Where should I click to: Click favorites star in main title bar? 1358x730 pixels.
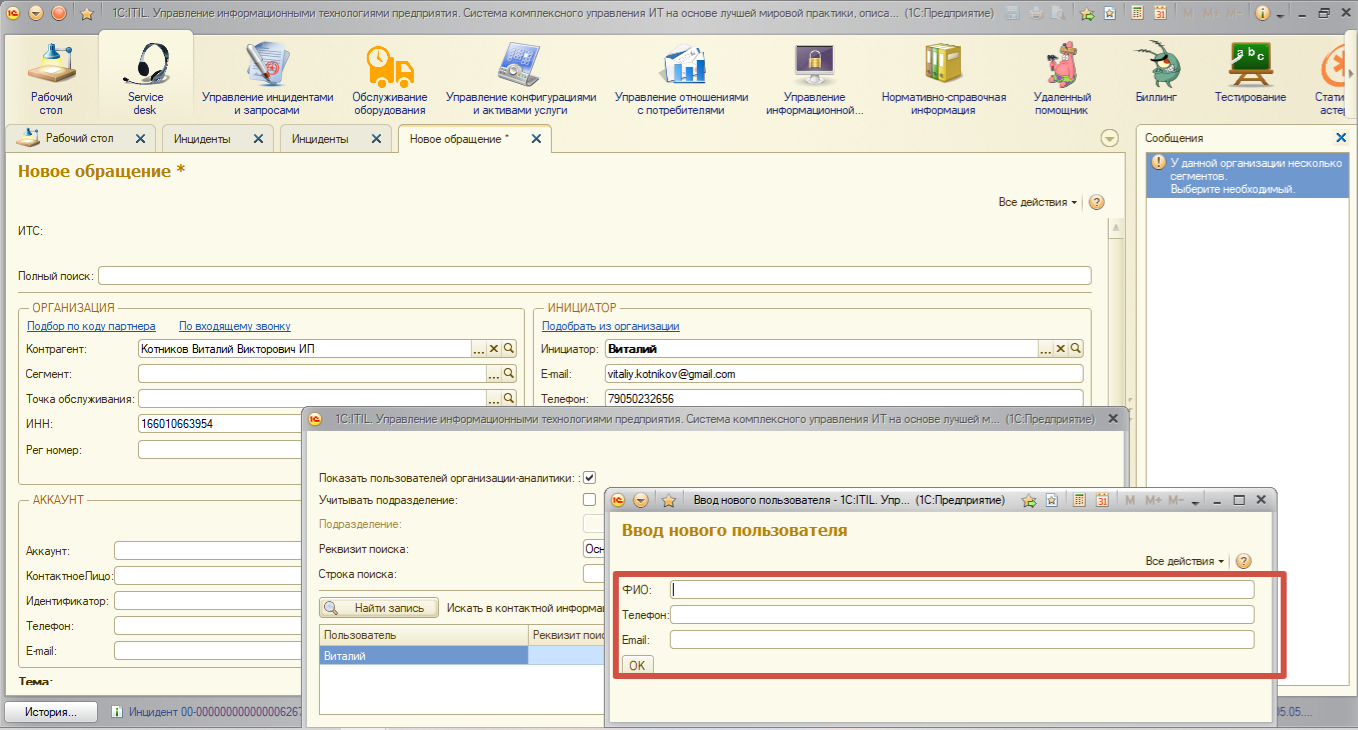pyautogui.click(x=86, y=13)
